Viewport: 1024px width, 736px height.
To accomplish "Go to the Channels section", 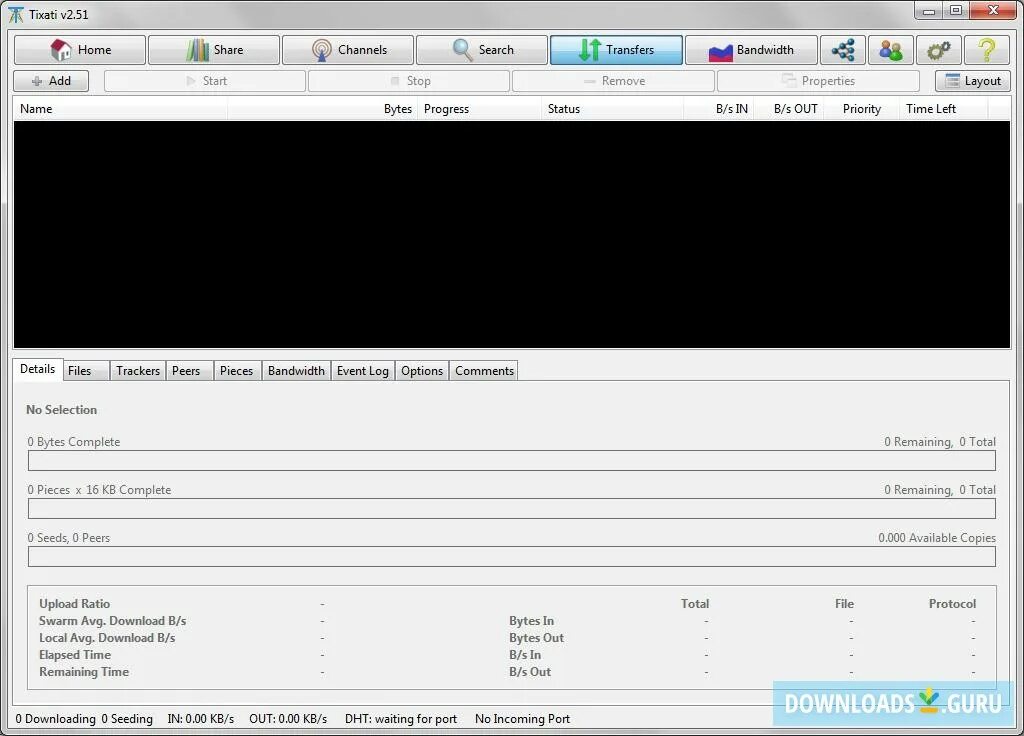I will pyautogui.click(x=348, y=50).
